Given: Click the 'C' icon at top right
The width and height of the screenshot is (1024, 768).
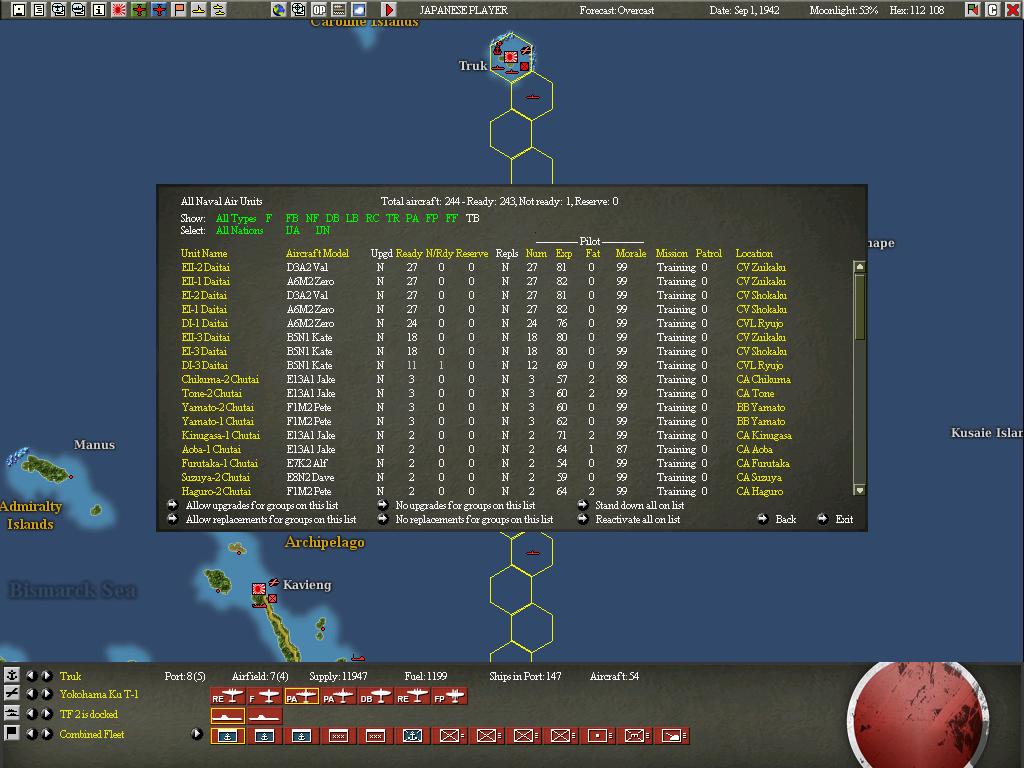Looking at the screenshot, I should click(x=993, y=9).
